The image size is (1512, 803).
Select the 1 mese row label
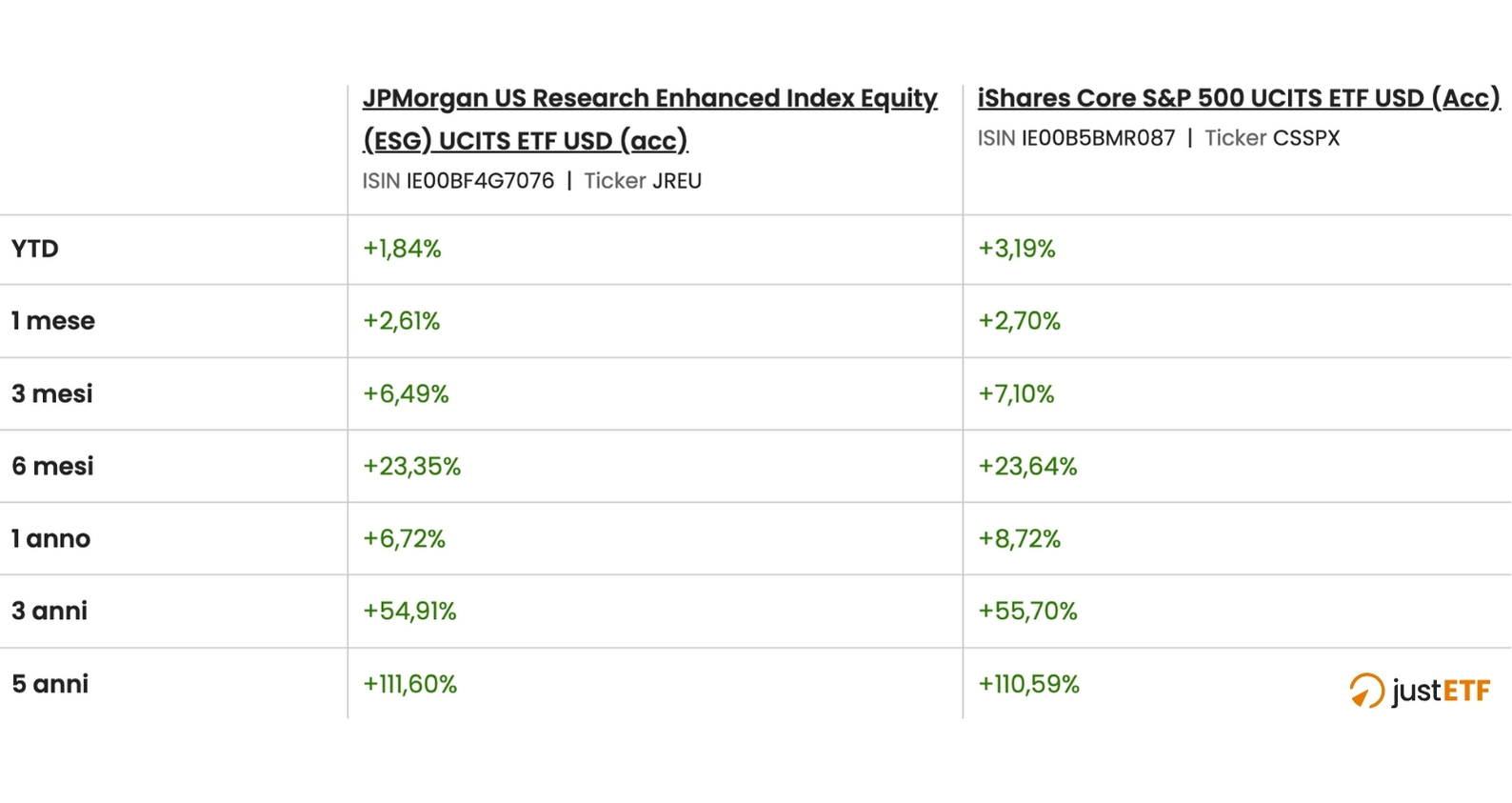coord(53,321)
